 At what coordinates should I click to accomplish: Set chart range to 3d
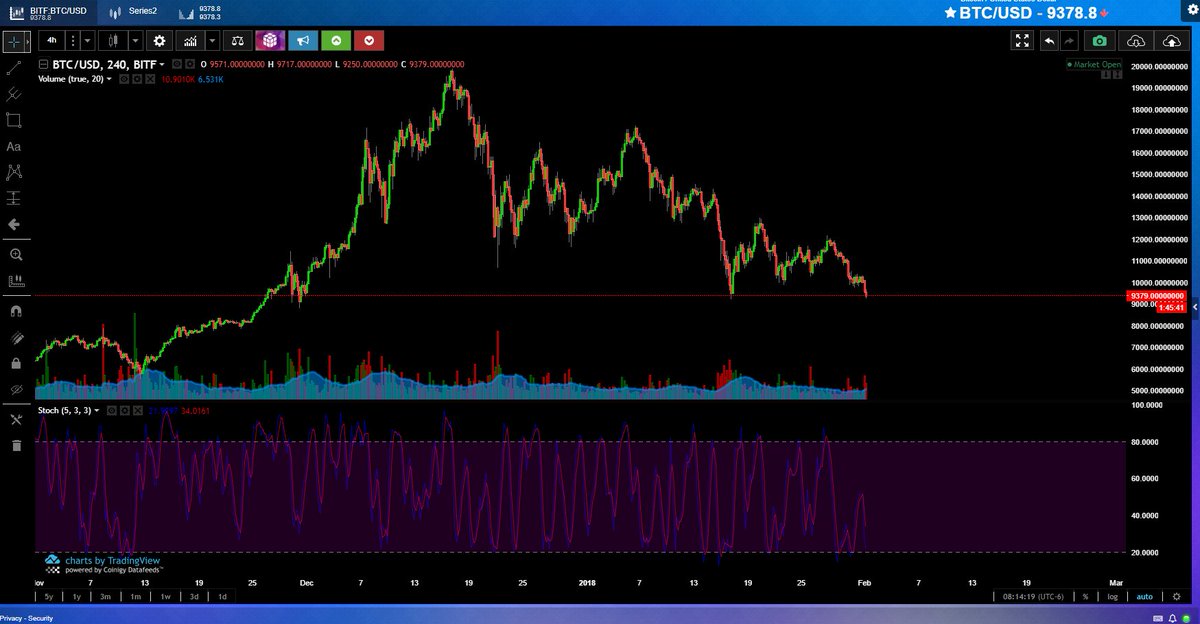click(194, 596)
